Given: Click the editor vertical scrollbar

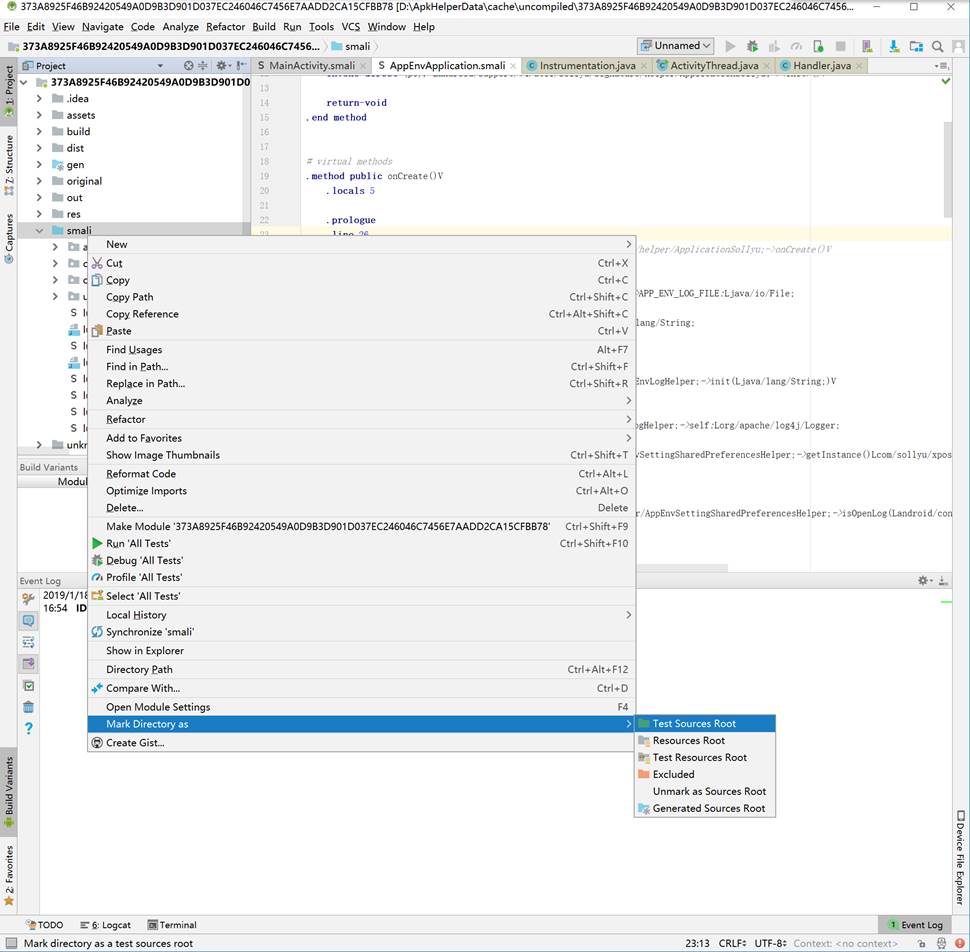Looking at the screenshot, I should point(947,169).
